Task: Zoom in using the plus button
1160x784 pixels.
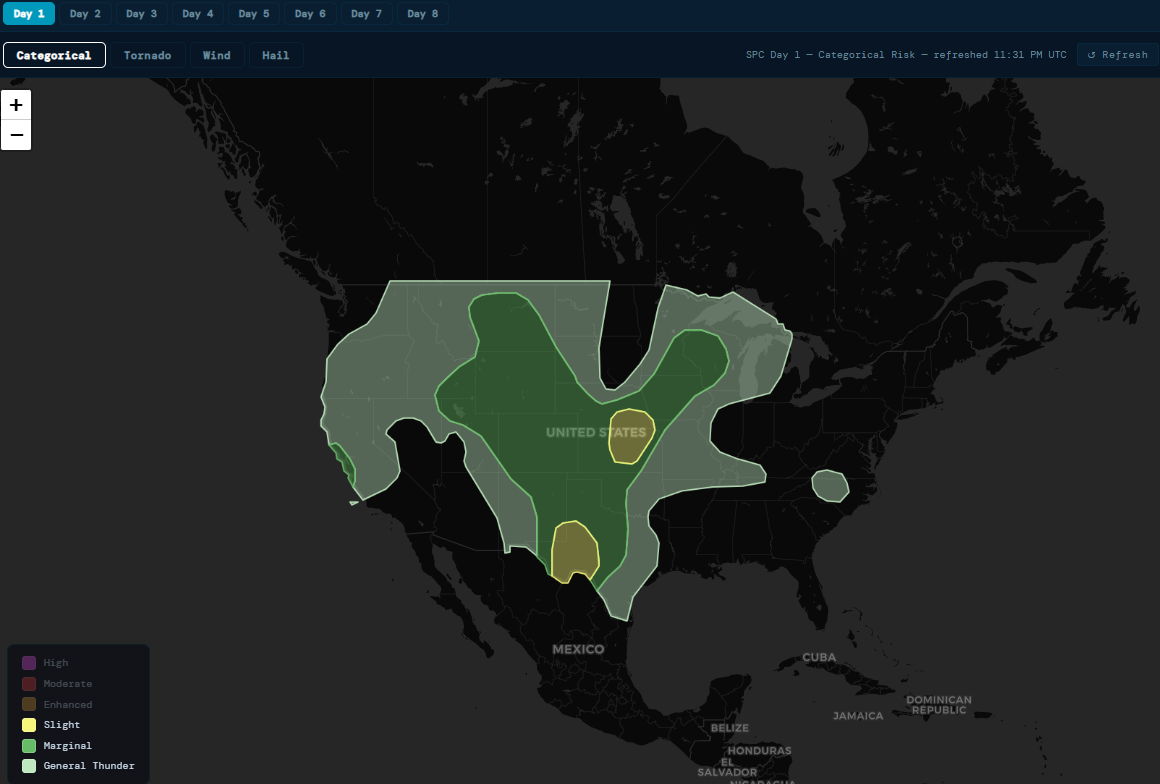Action: pos(15,104)
